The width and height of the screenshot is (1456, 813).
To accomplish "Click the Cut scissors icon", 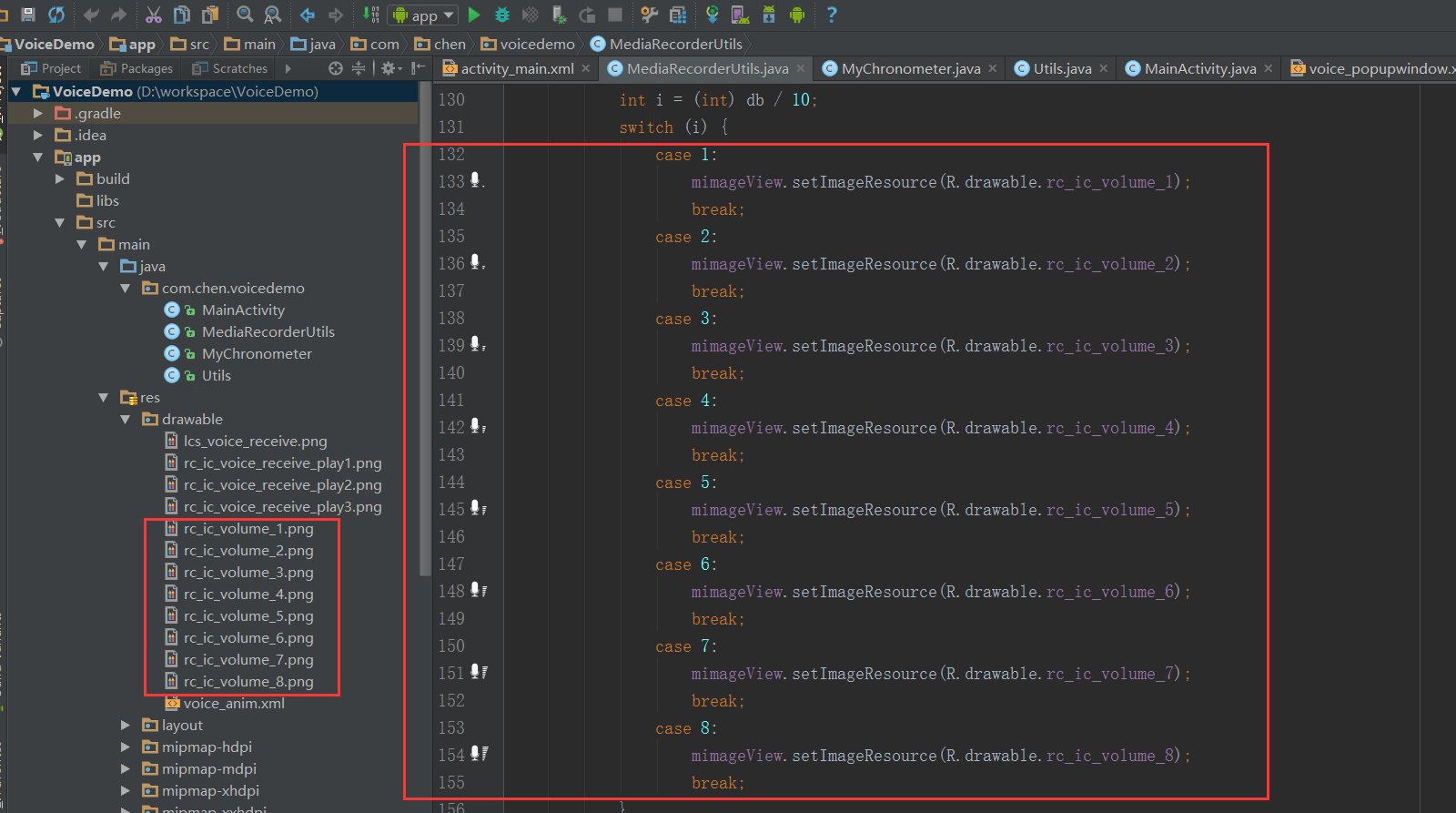I will [153, 15].
